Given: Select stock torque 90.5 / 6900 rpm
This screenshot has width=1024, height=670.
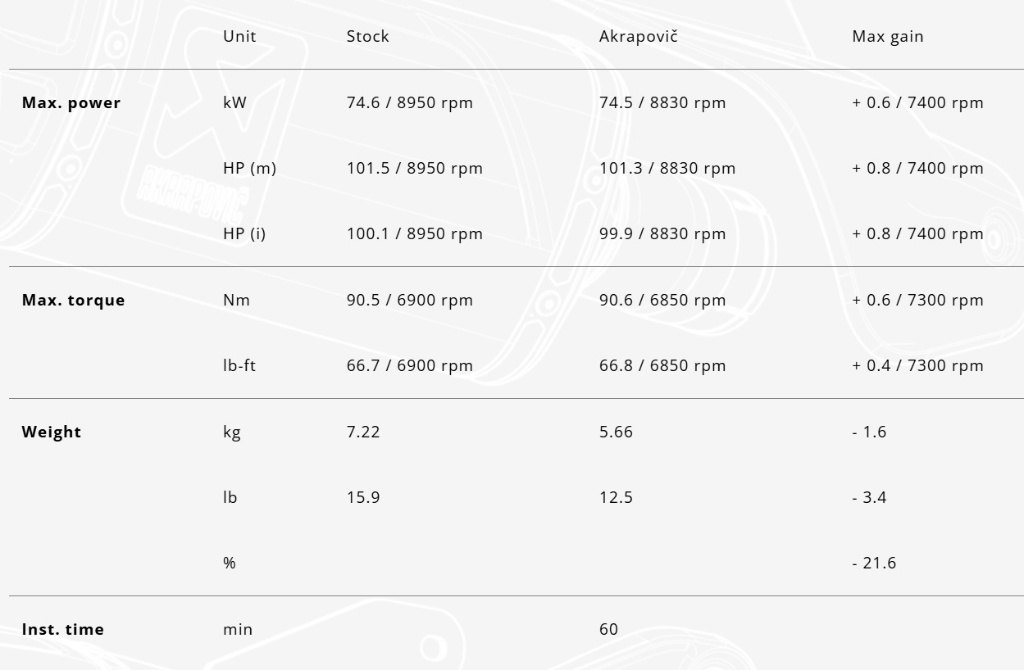Looking at the screenshot, I should (410, 300).
